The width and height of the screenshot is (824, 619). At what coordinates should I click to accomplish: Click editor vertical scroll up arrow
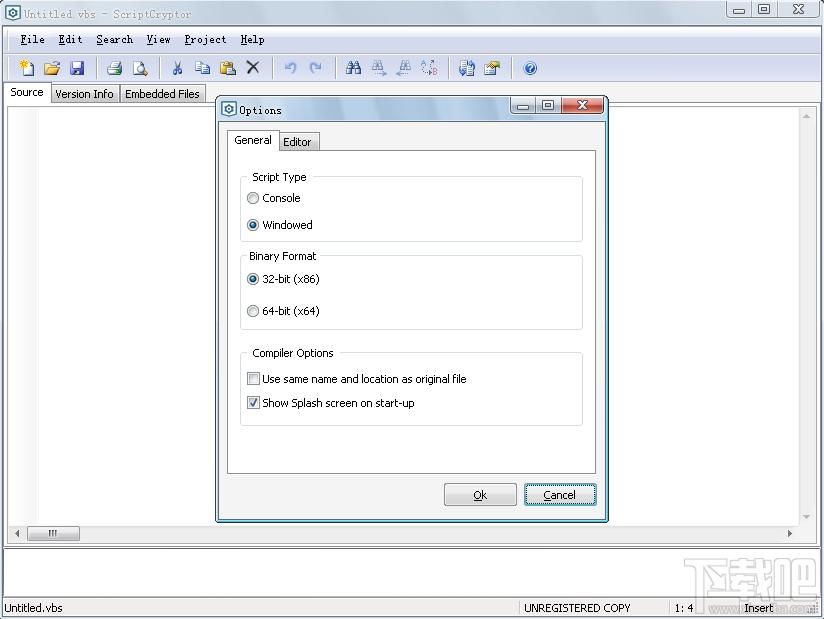coord(806,116)
